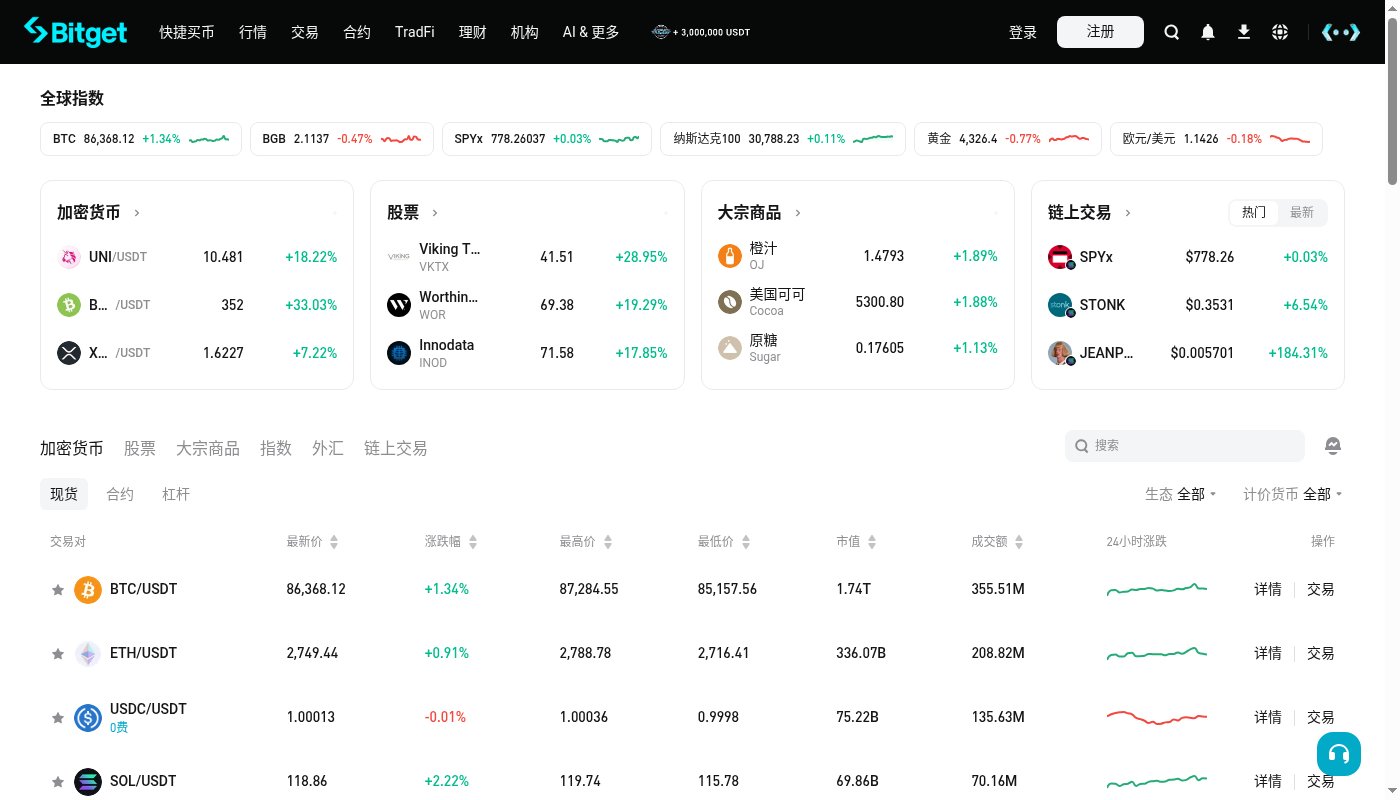Open 详情 for BTC/USDT
Viewport: 1400px width, 800px height.
pos(1268,589)
